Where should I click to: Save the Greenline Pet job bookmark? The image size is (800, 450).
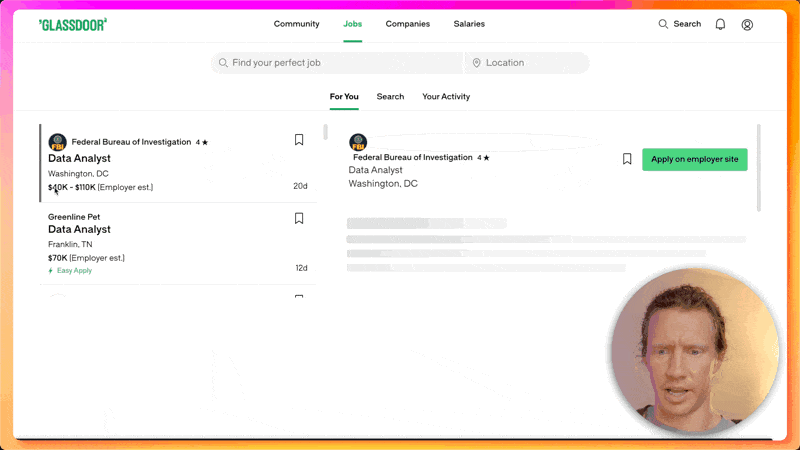point(299,218)
